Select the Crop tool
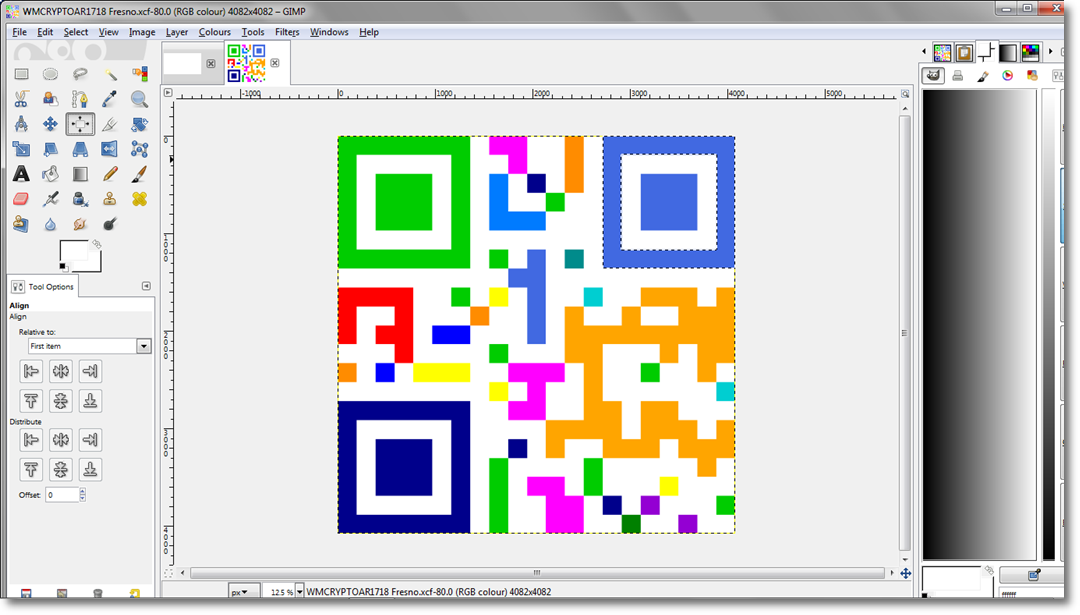 (110, 124)
